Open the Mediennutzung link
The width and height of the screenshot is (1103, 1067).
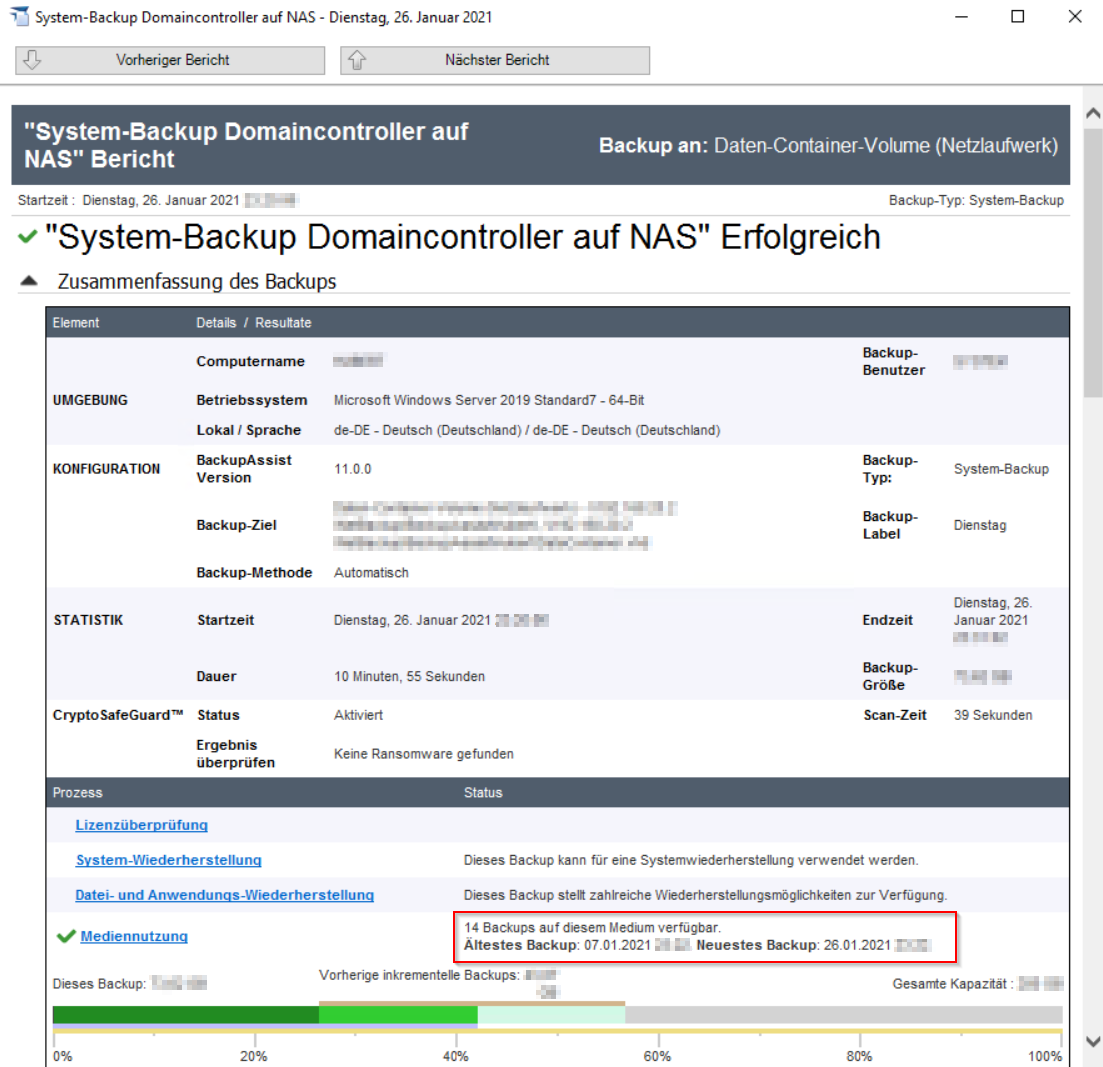134,936
